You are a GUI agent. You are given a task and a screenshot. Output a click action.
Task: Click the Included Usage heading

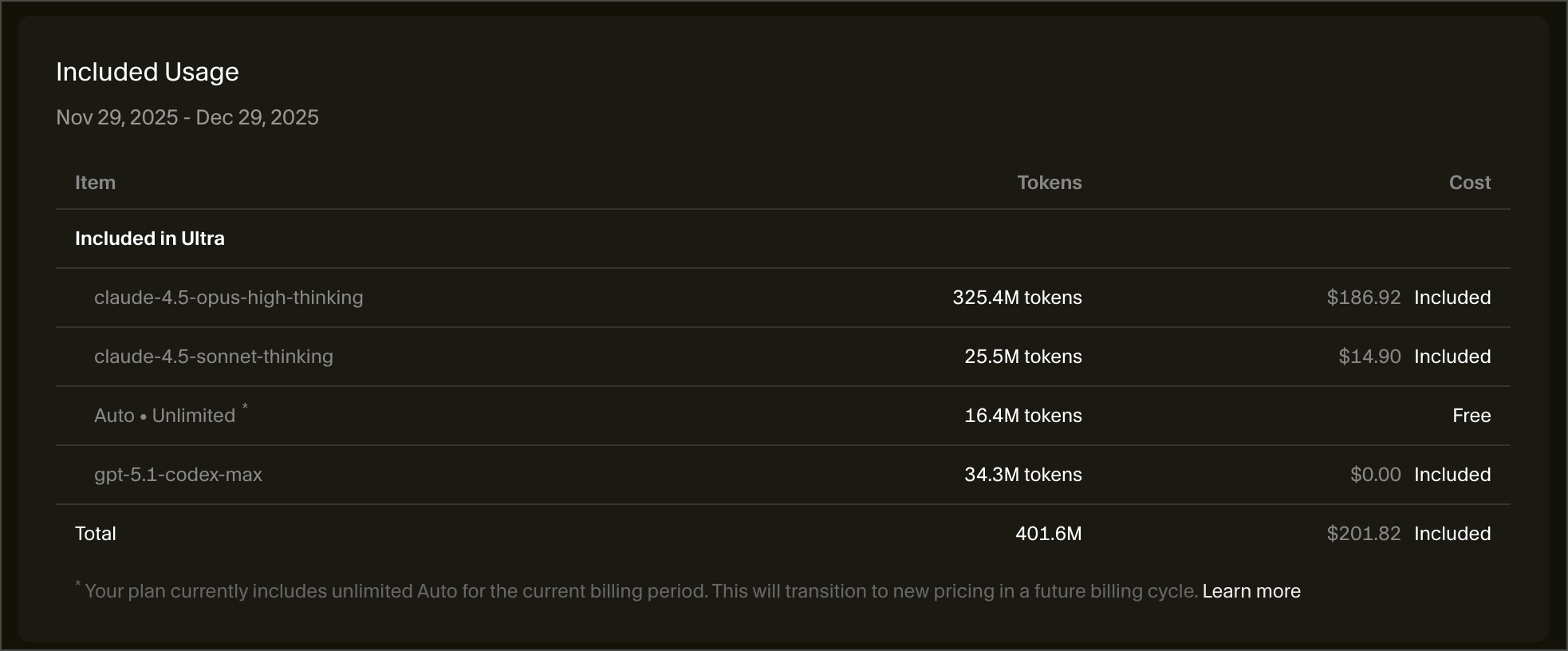point(148,72)
